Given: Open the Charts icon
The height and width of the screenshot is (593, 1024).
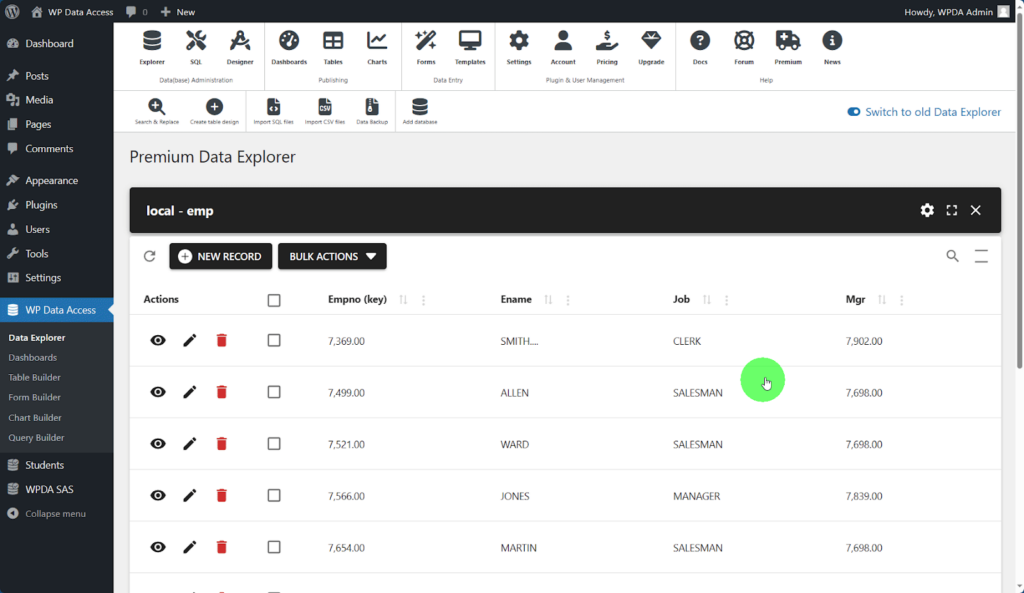Looking at the screenshot, I should point(377,41).
